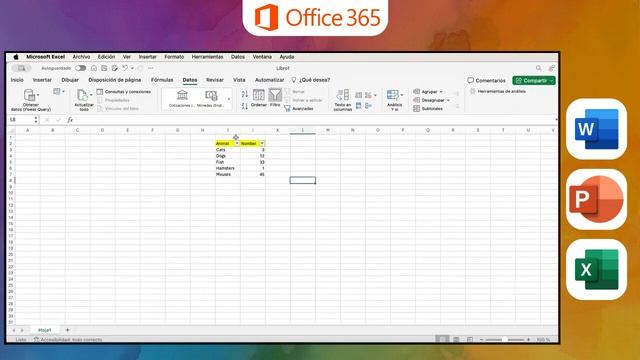
Task: Click the PowerPoint app icon
Action: tap(596, 199)
